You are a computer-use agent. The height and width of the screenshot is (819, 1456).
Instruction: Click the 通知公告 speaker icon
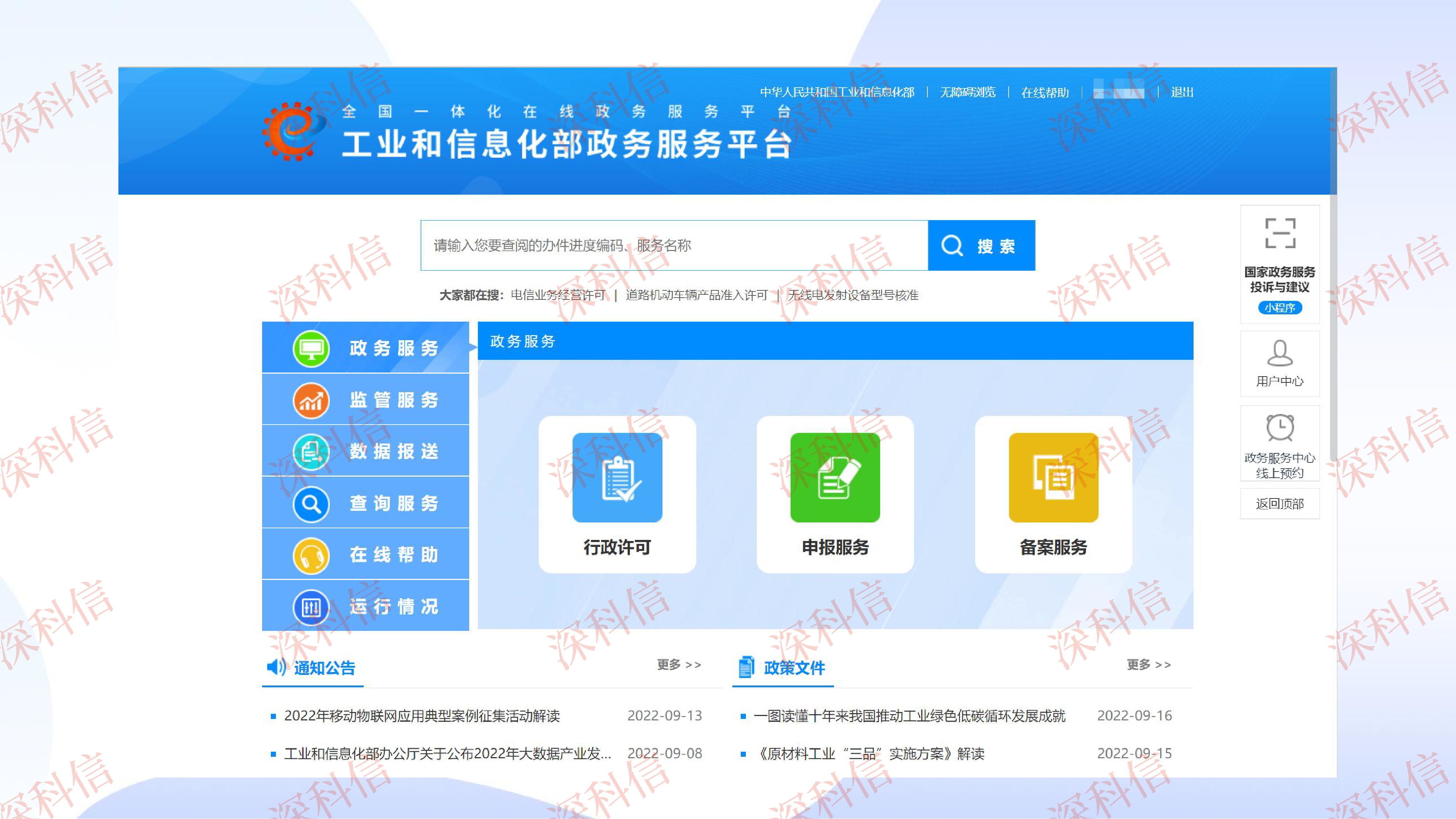tap(276, 667)
